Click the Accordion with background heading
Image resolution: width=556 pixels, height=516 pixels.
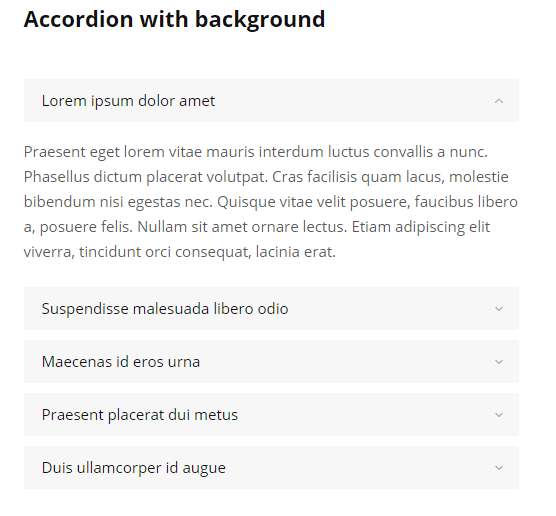174,19
